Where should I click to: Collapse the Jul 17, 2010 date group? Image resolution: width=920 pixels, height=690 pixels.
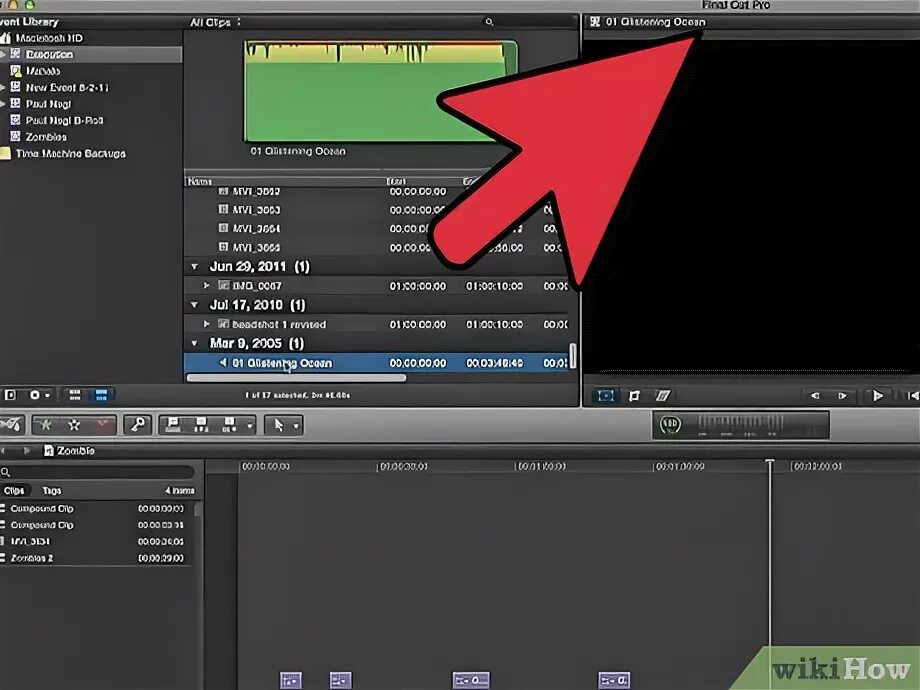point(195,305)
